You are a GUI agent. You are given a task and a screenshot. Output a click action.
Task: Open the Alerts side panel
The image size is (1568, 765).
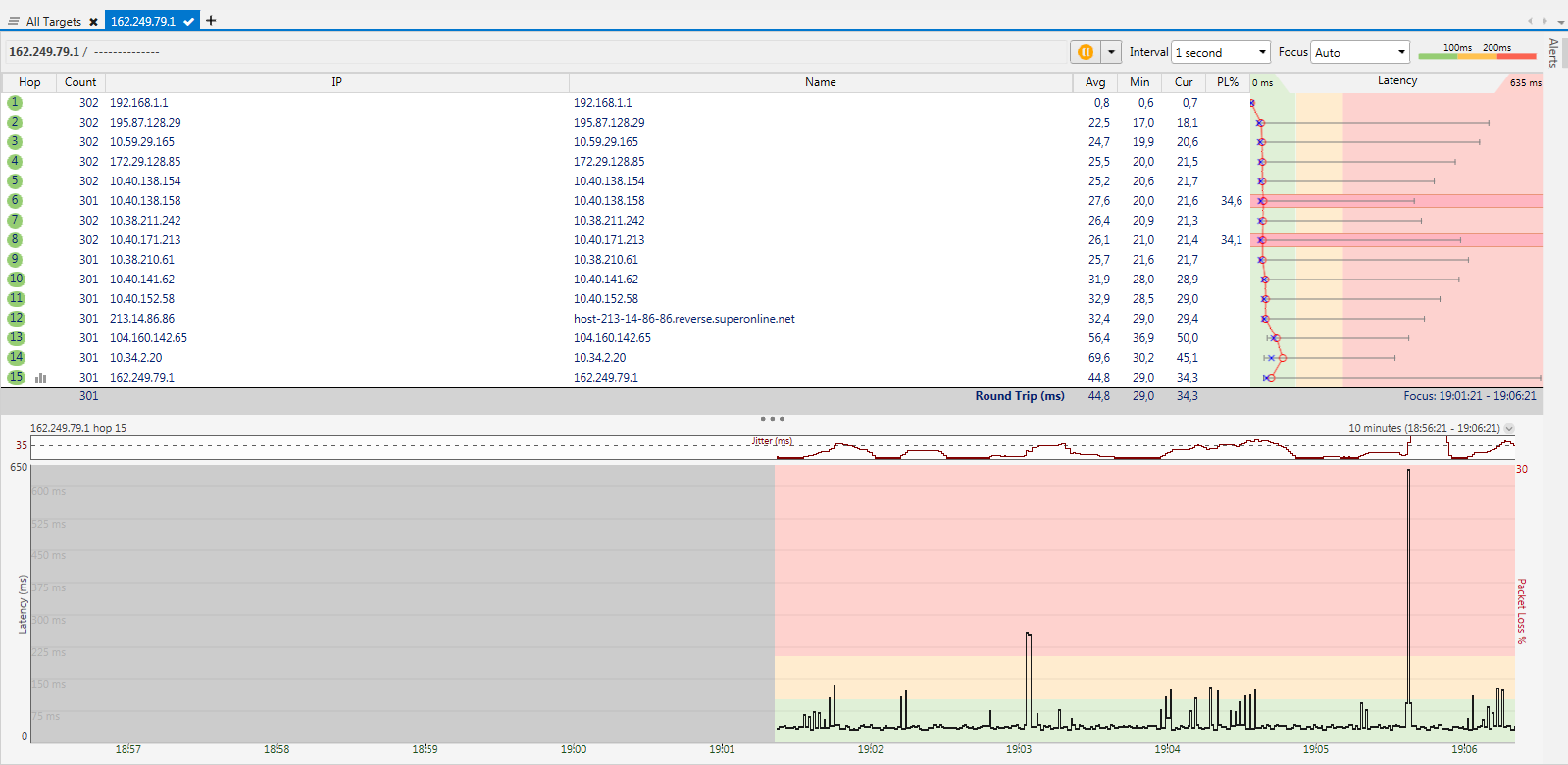pos(1553,53)
